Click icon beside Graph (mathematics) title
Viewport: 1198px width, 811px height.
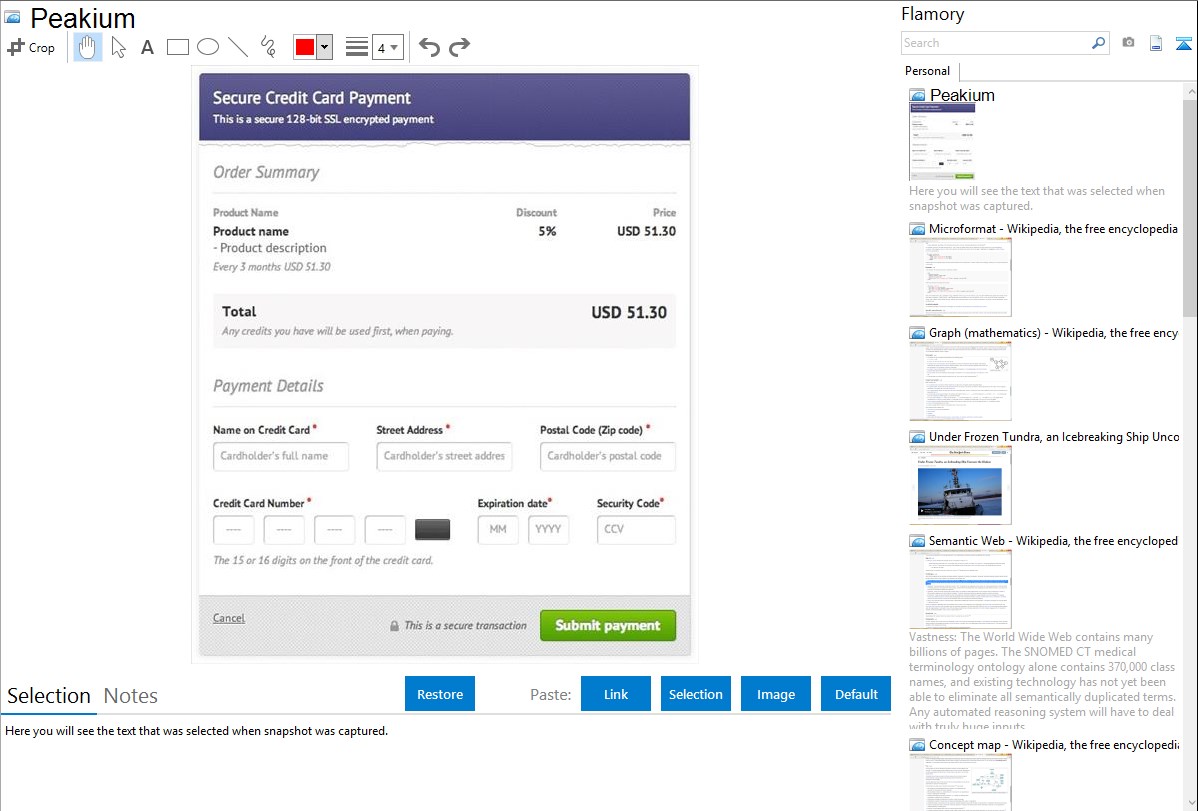pyautogui.click(x=917, y=333)
